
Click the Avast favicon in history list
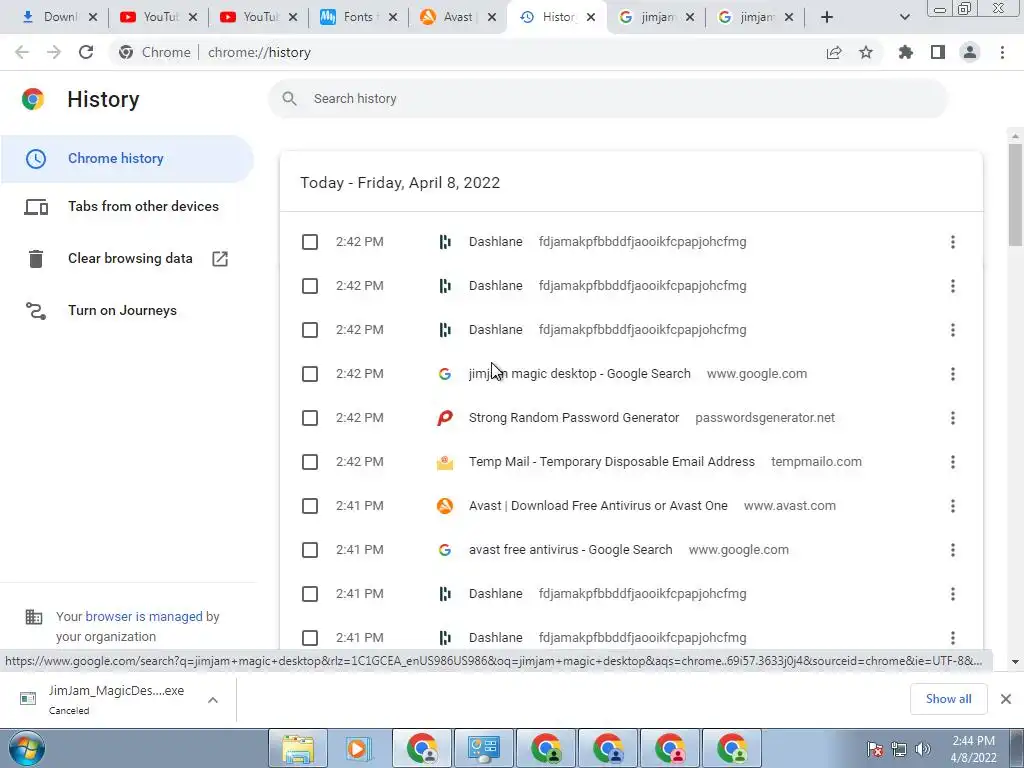pos(445,506)
